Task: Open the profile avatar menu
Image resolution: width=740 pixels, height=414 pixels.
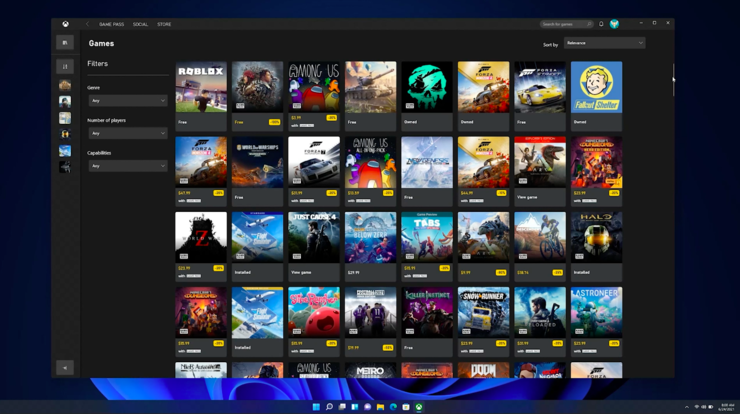Action: [x=615, y=24]
